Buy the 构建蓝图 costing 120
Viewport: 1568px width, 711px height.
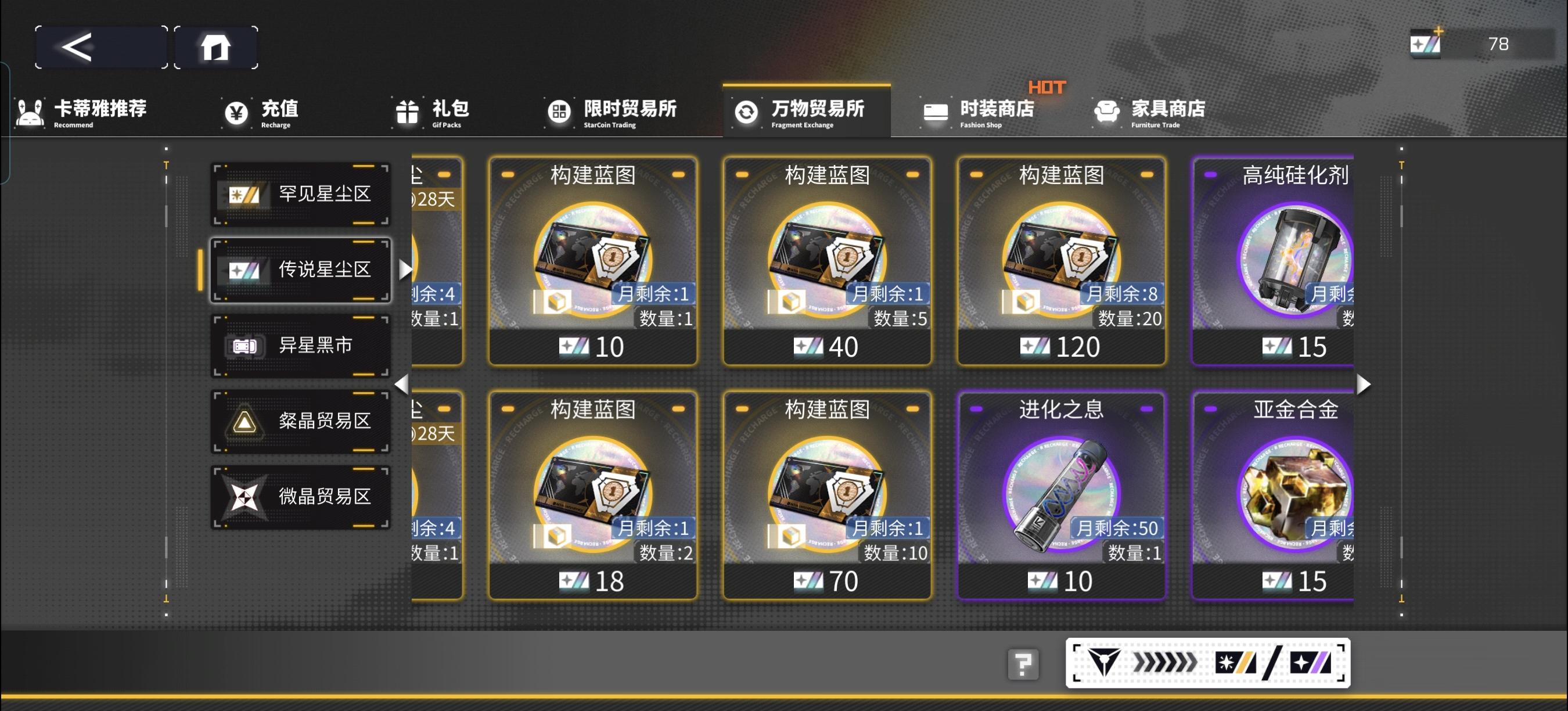coord(1061,261)
